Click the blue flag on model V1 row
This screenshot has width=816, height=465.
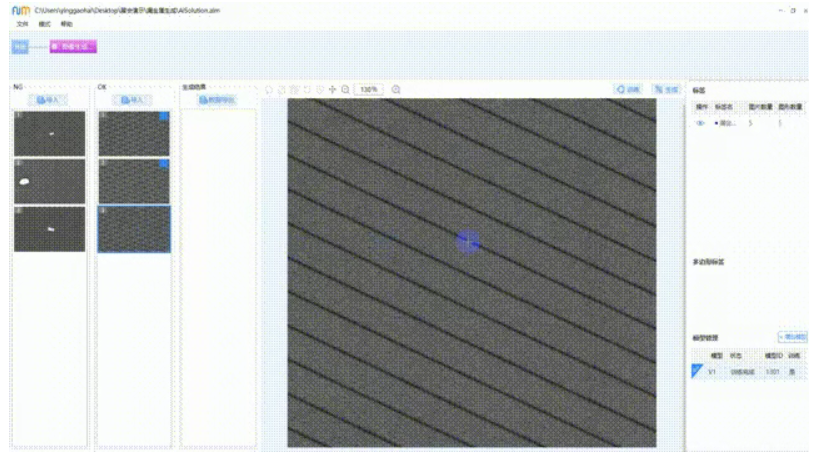click(697, 371)
